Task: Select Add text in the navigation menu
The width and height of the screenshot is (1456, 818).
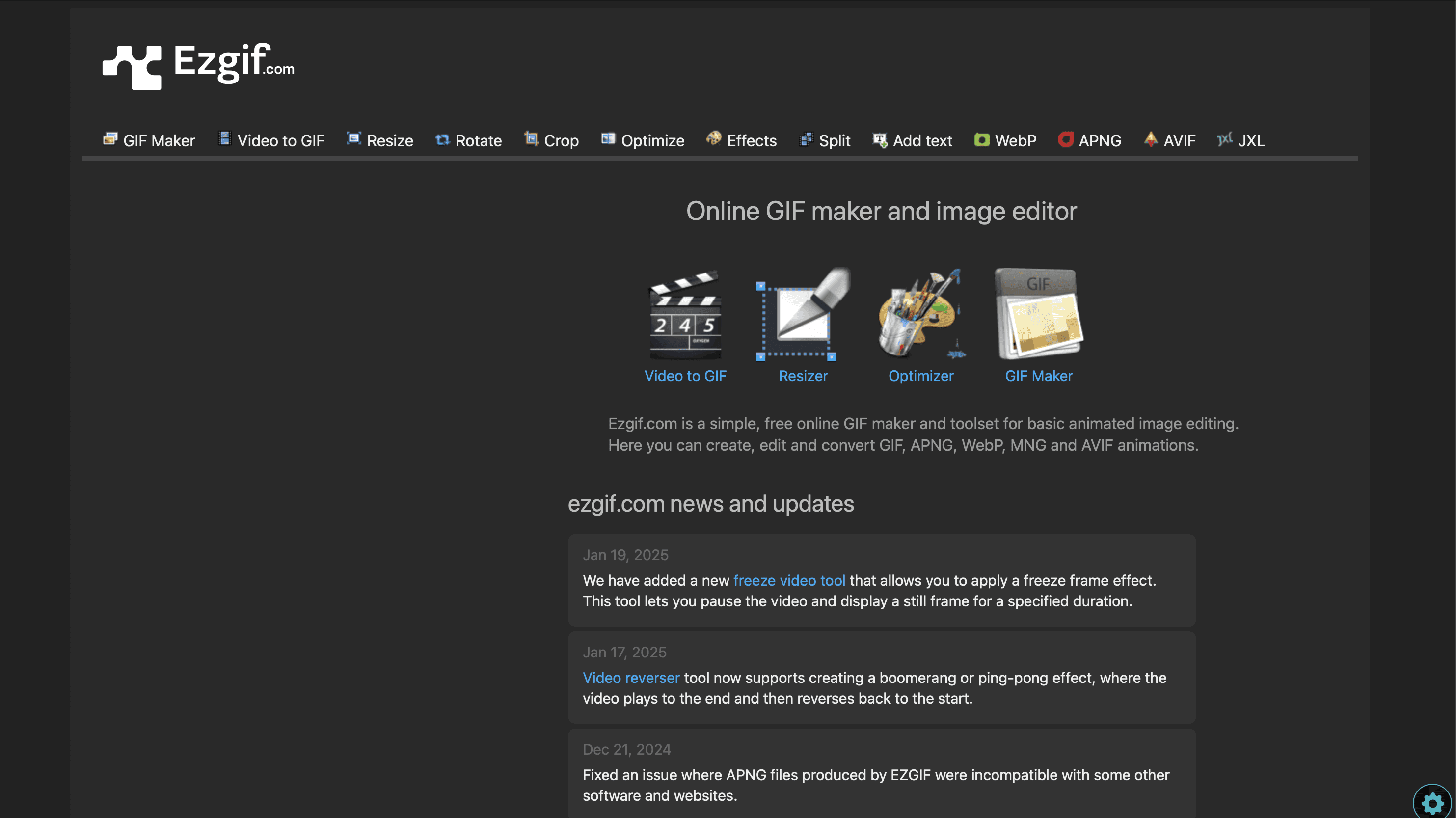Action: pyautogui.click(x=912, y=140)
